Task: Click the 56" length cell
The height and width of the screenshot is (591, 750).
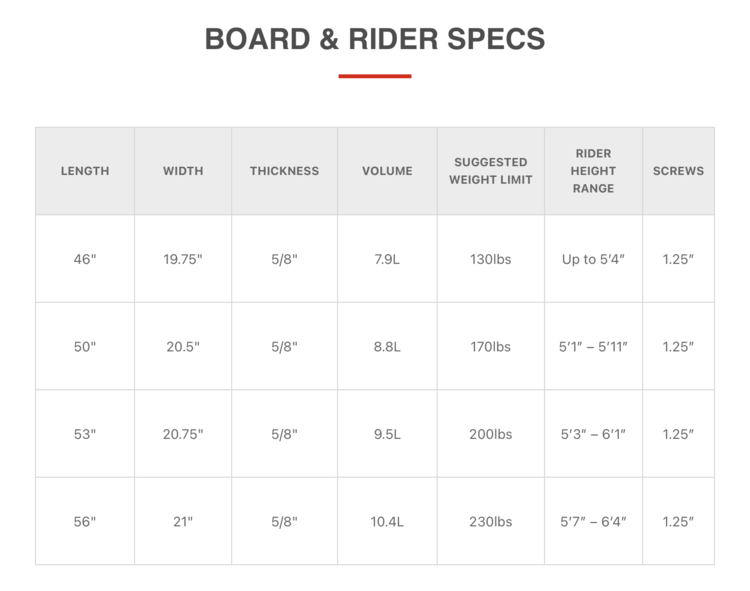Action: [85, 521]
